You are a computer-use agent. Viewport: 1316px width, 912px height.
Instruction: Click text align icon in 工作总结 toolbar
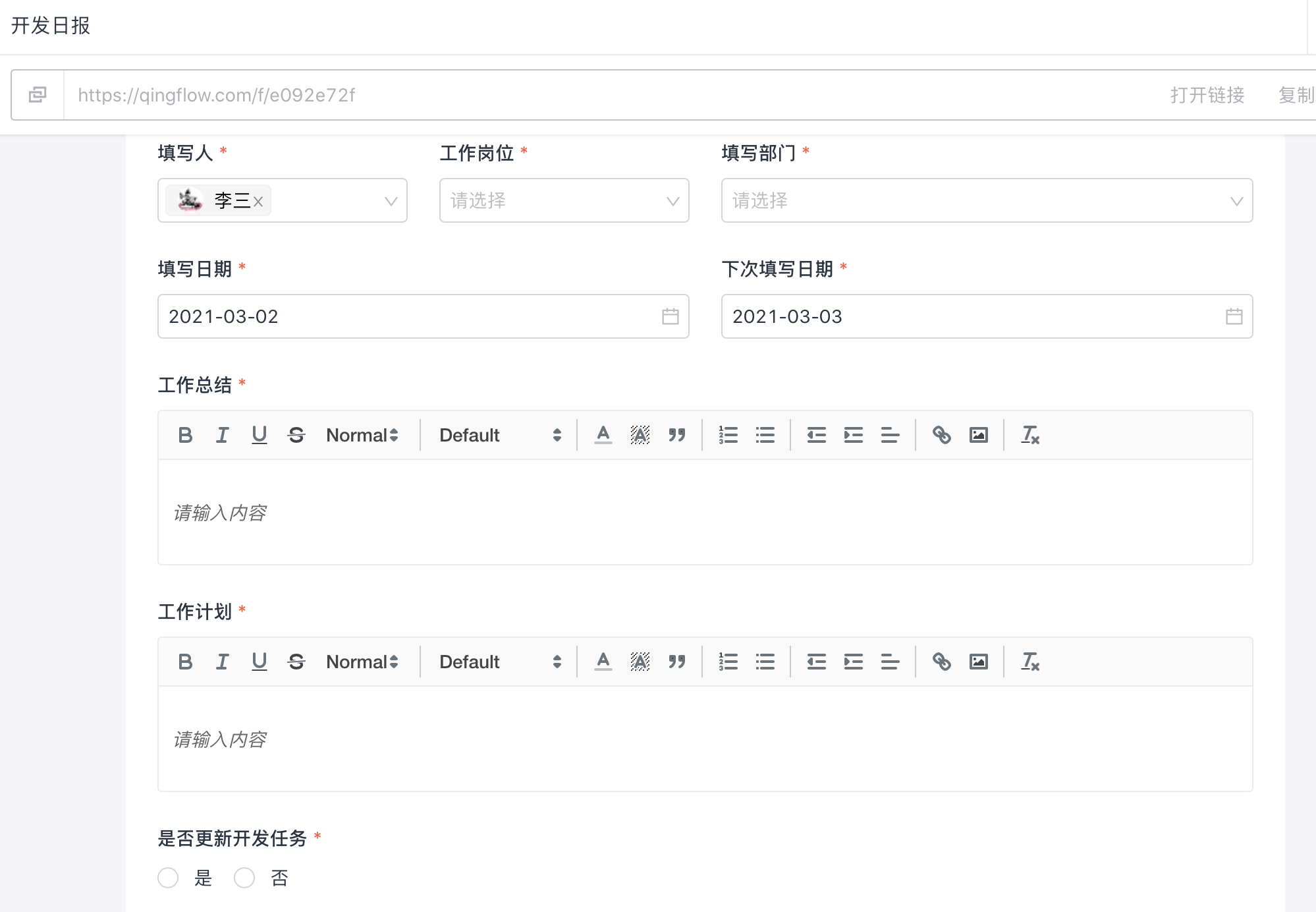(x=890, y=435)
